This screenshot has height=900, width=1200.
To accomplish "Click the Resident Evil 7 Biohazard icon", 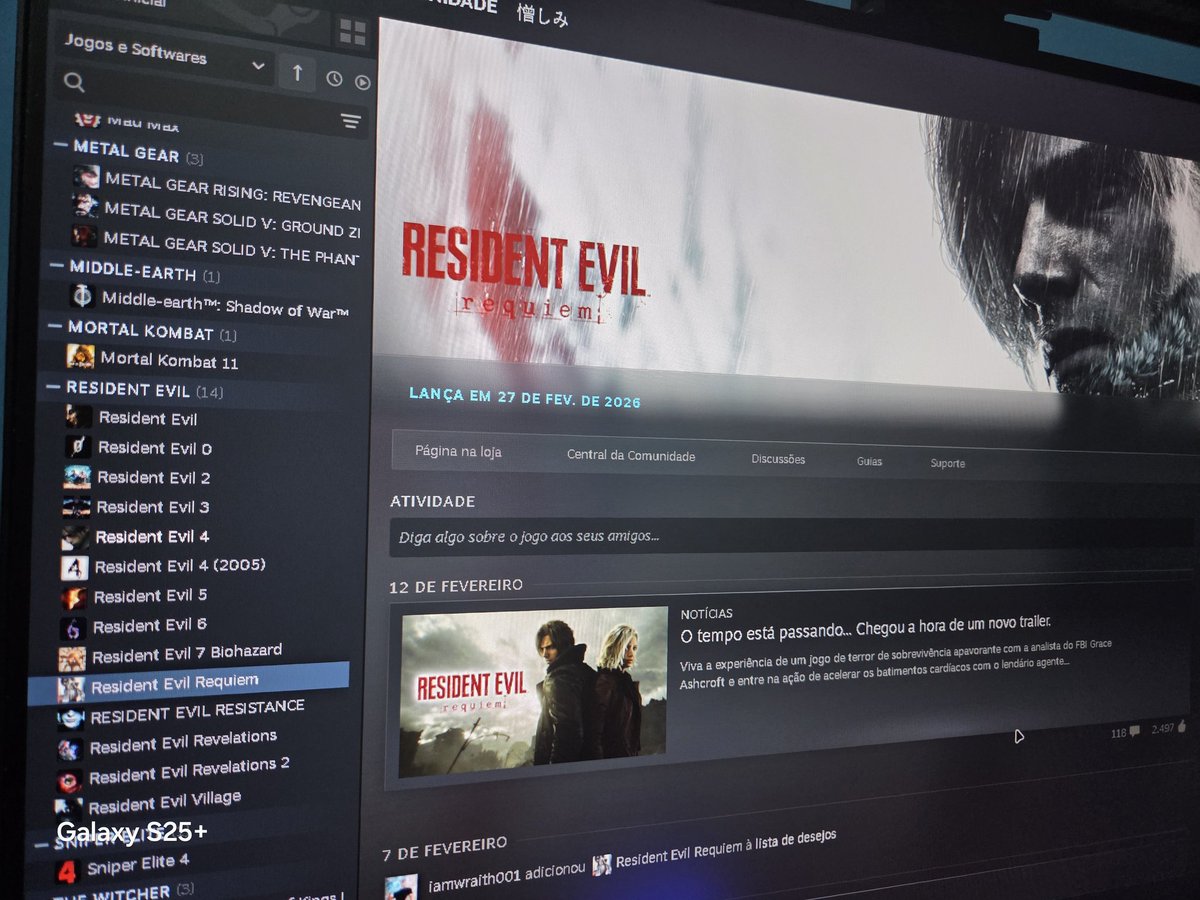I will tap(72, 660).
